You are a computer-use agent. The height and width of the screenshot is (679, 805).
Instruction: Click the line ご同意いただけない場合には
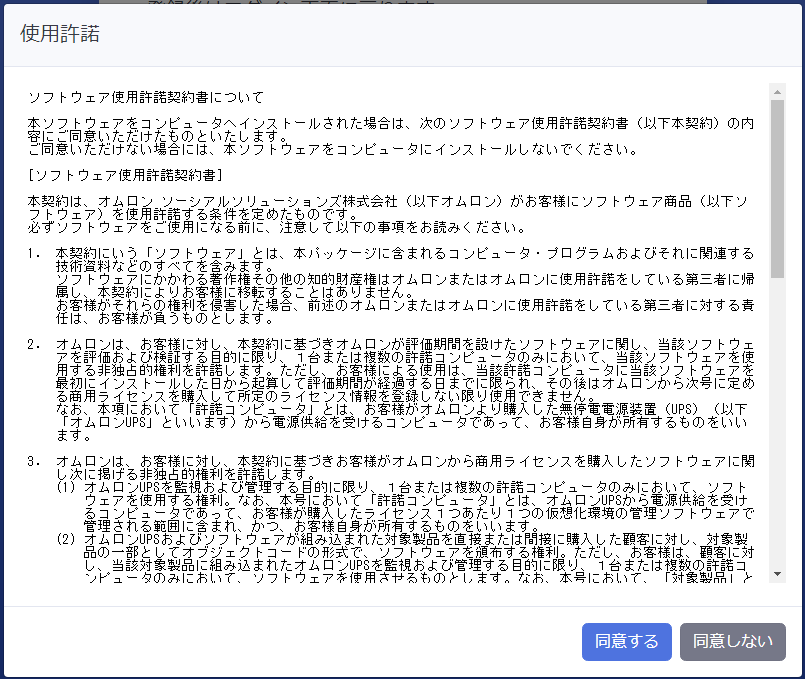point(333,149)
